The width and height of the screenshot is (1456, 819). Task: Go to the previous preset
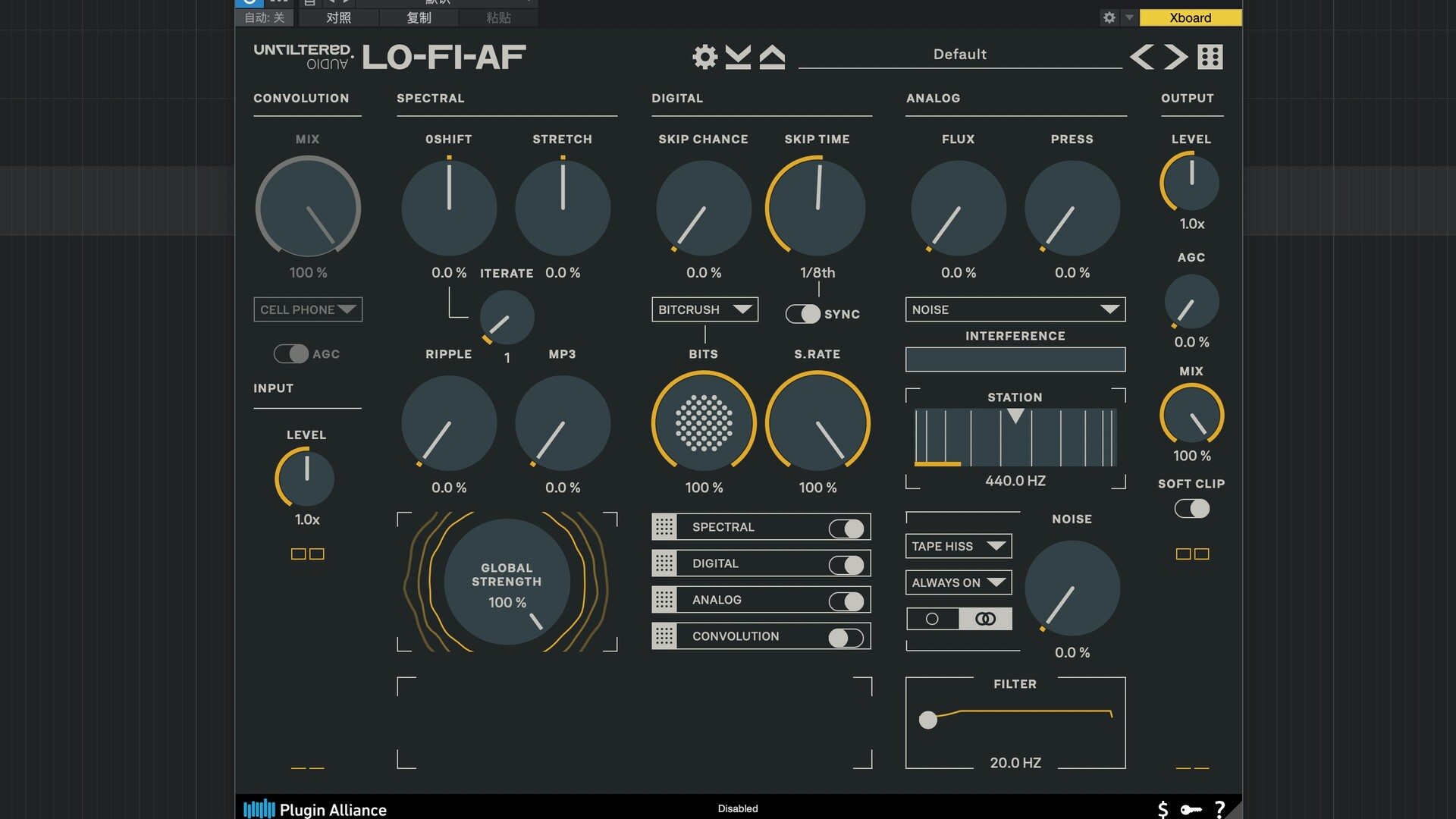point(1141,57)
